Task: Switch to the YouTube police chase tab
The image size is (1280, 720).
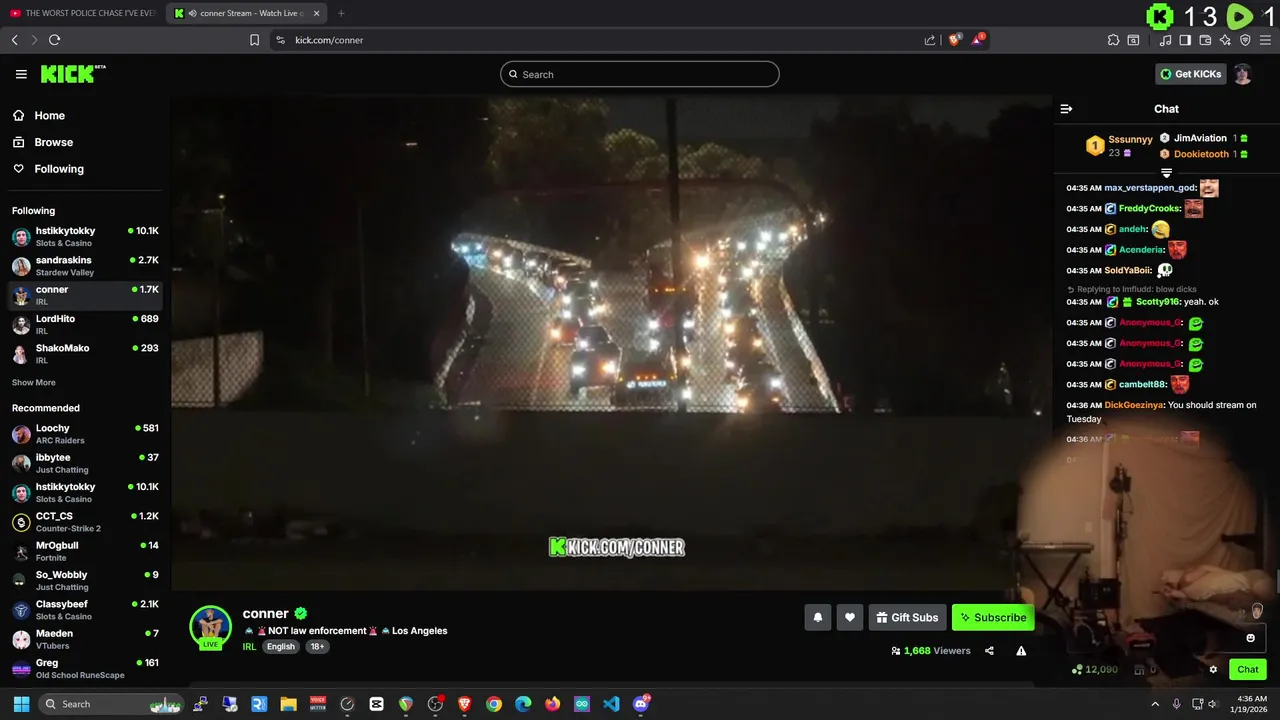Action: (83, 13)
